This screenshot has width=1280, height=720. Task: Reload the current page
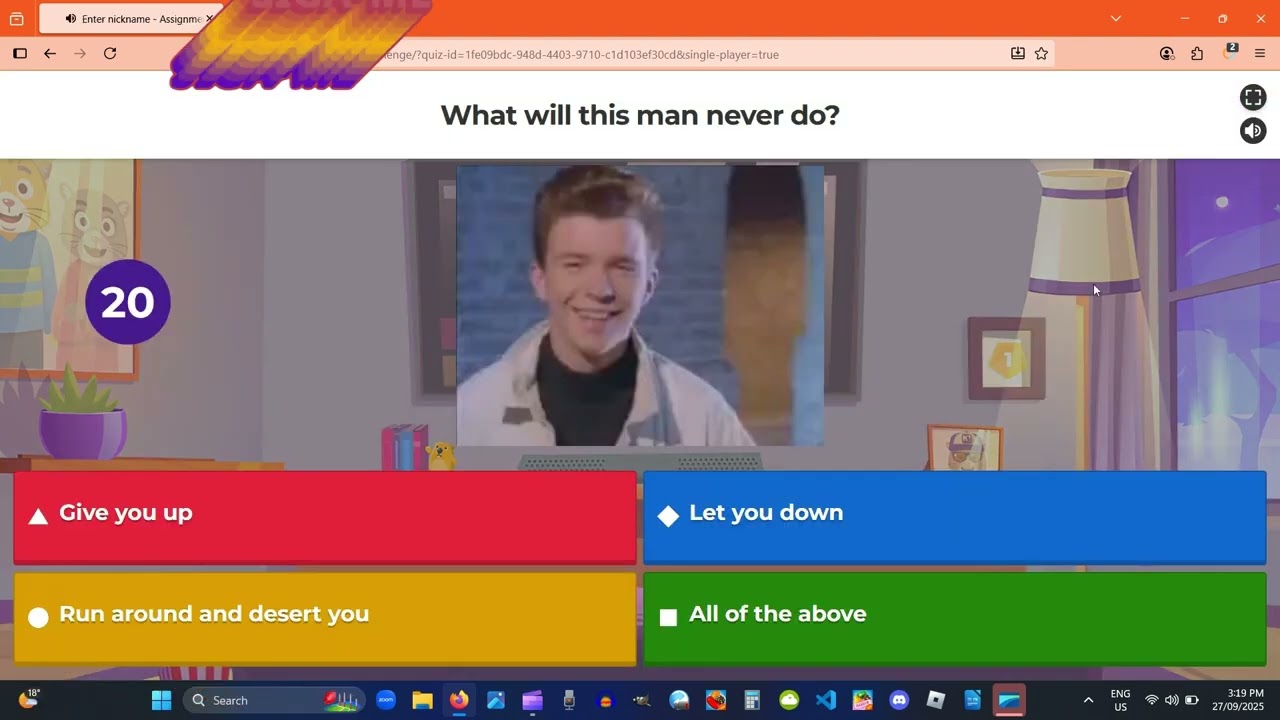pos(110,54)
